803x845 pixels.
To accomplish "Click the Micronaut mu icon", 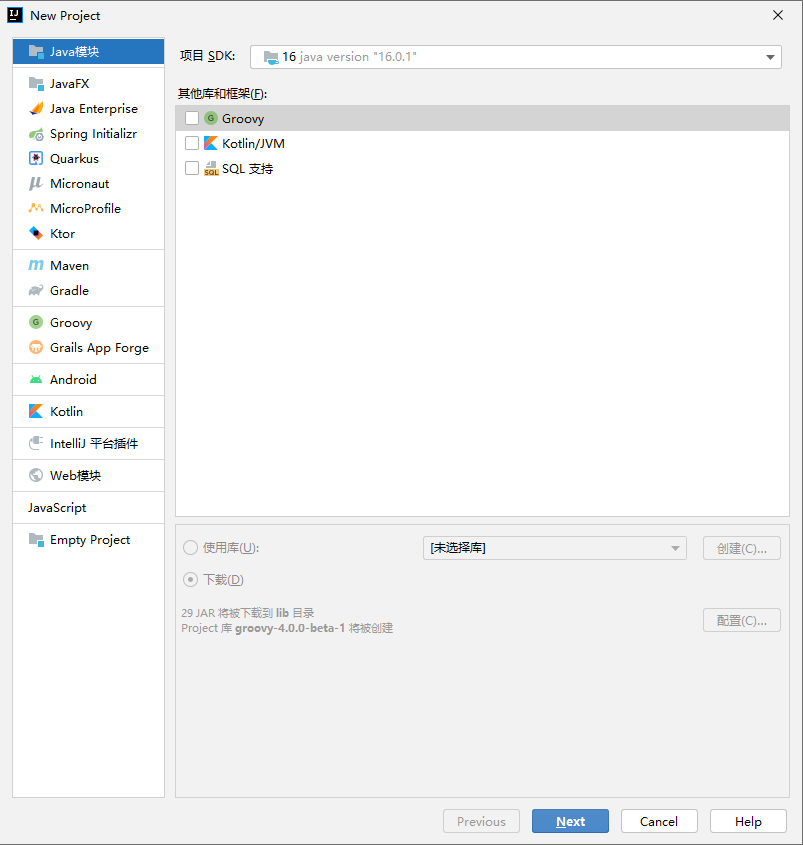I will (x=36, y=183).
